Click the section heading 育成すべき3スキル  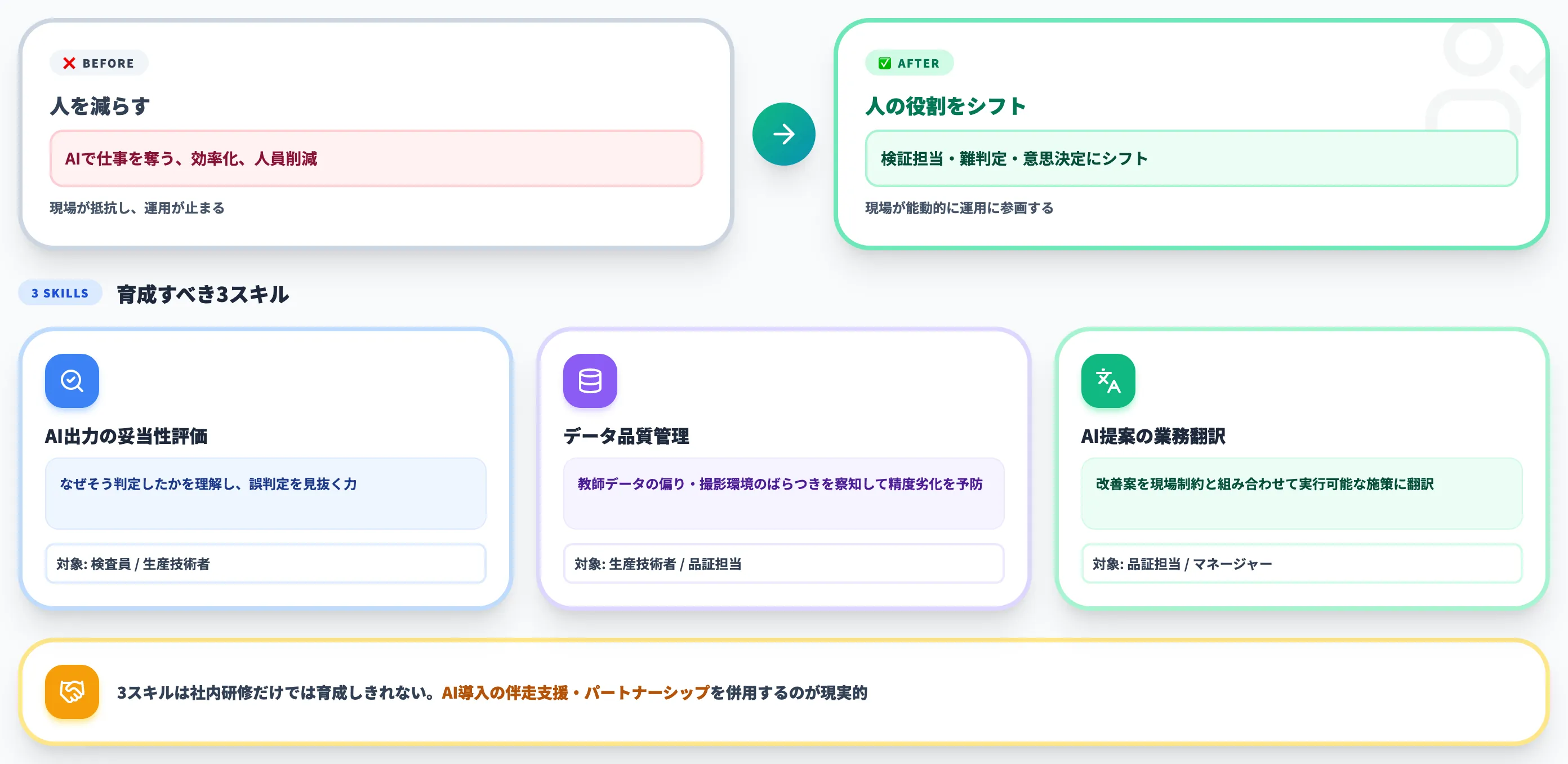pyautogui.click(x=203, y=295)
